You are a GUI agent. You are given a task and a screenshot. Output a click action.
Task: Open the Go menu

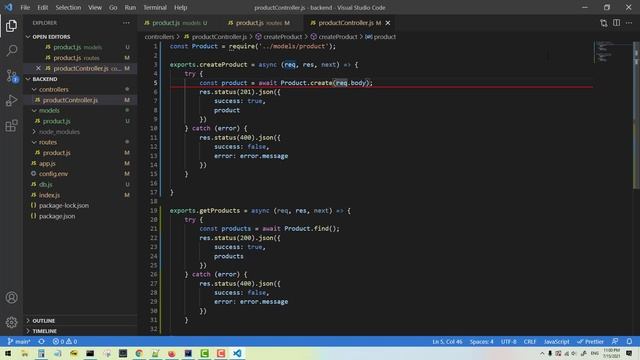point(113,7)
